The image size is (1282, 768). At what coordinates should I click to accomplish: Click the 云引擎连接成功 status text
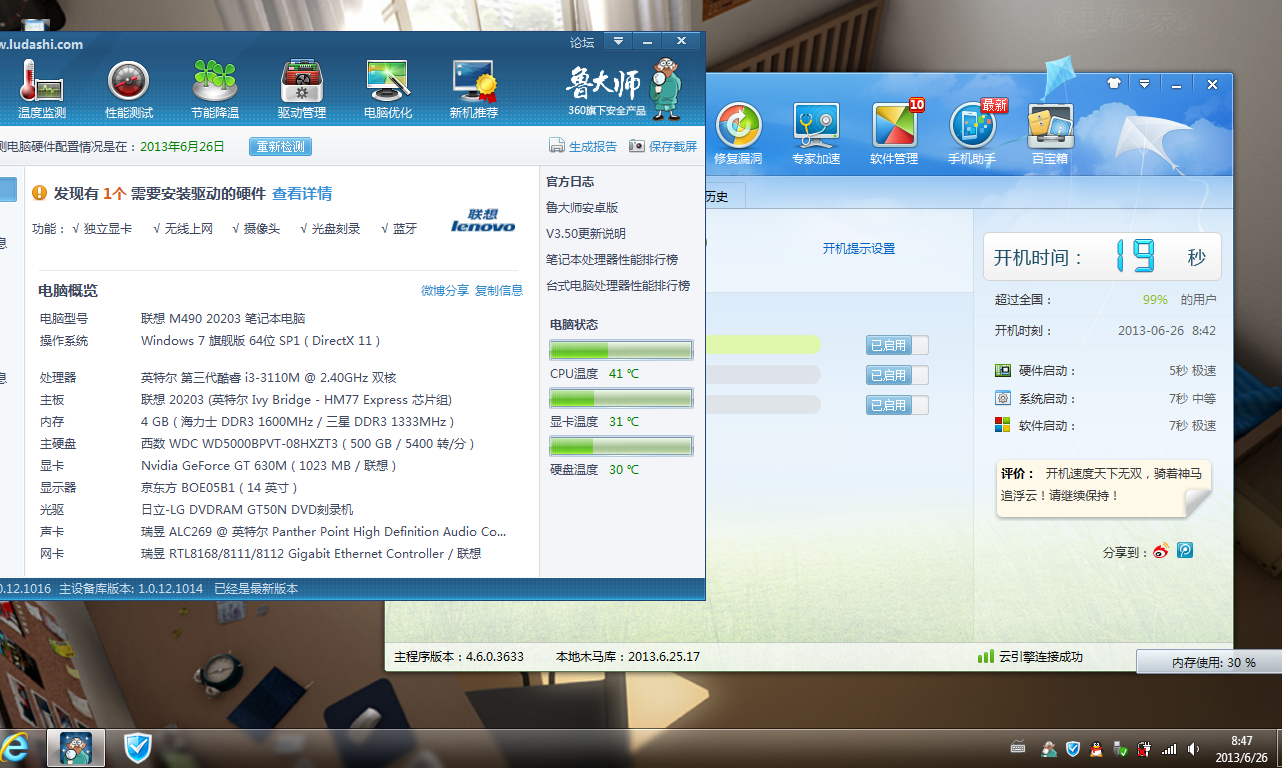click(1040, 657)
